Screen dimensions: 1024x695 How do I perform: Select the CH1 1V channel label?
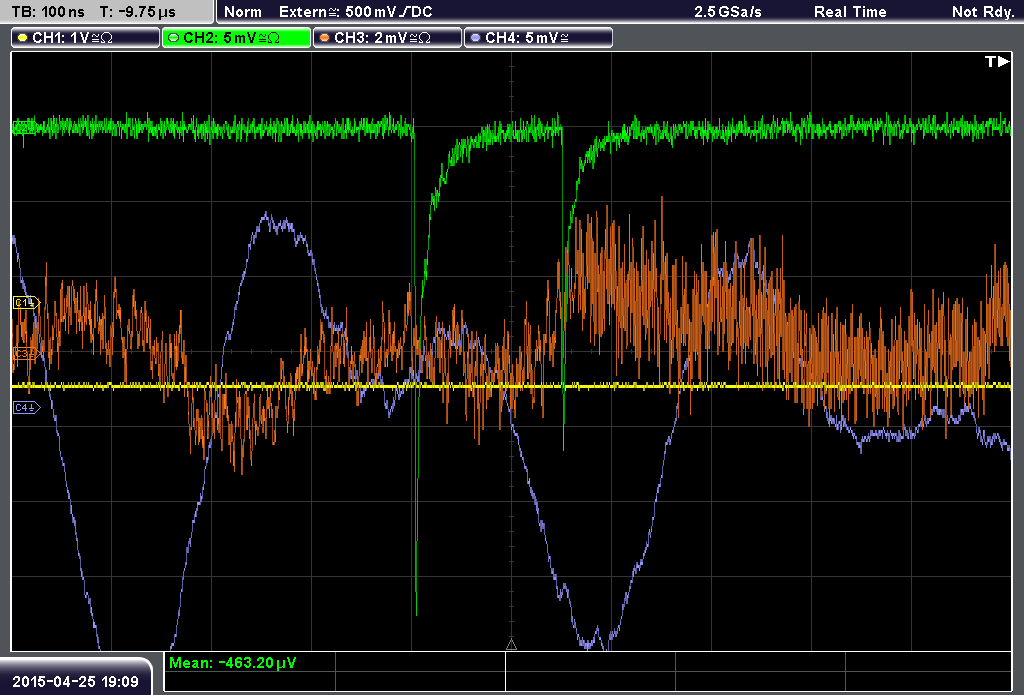tap(85, 38)
